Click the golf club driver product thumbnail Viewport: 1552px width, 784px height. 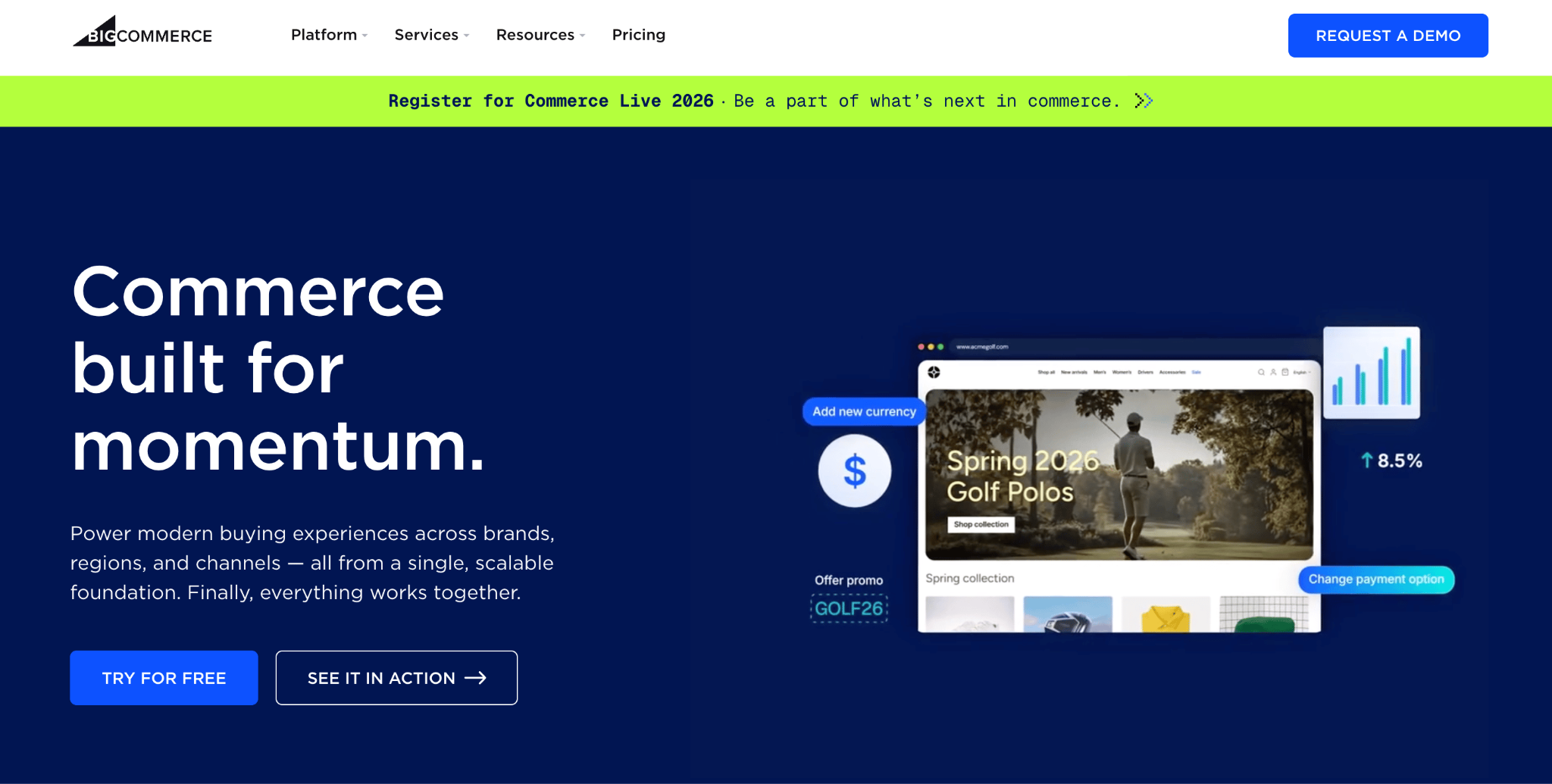1068,614
